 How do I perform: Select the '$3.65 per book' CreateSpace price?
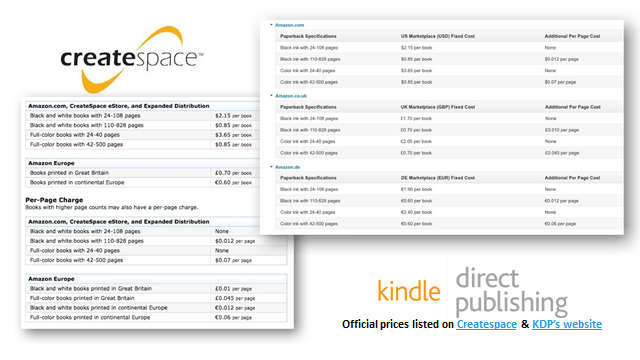click(233, 135)
